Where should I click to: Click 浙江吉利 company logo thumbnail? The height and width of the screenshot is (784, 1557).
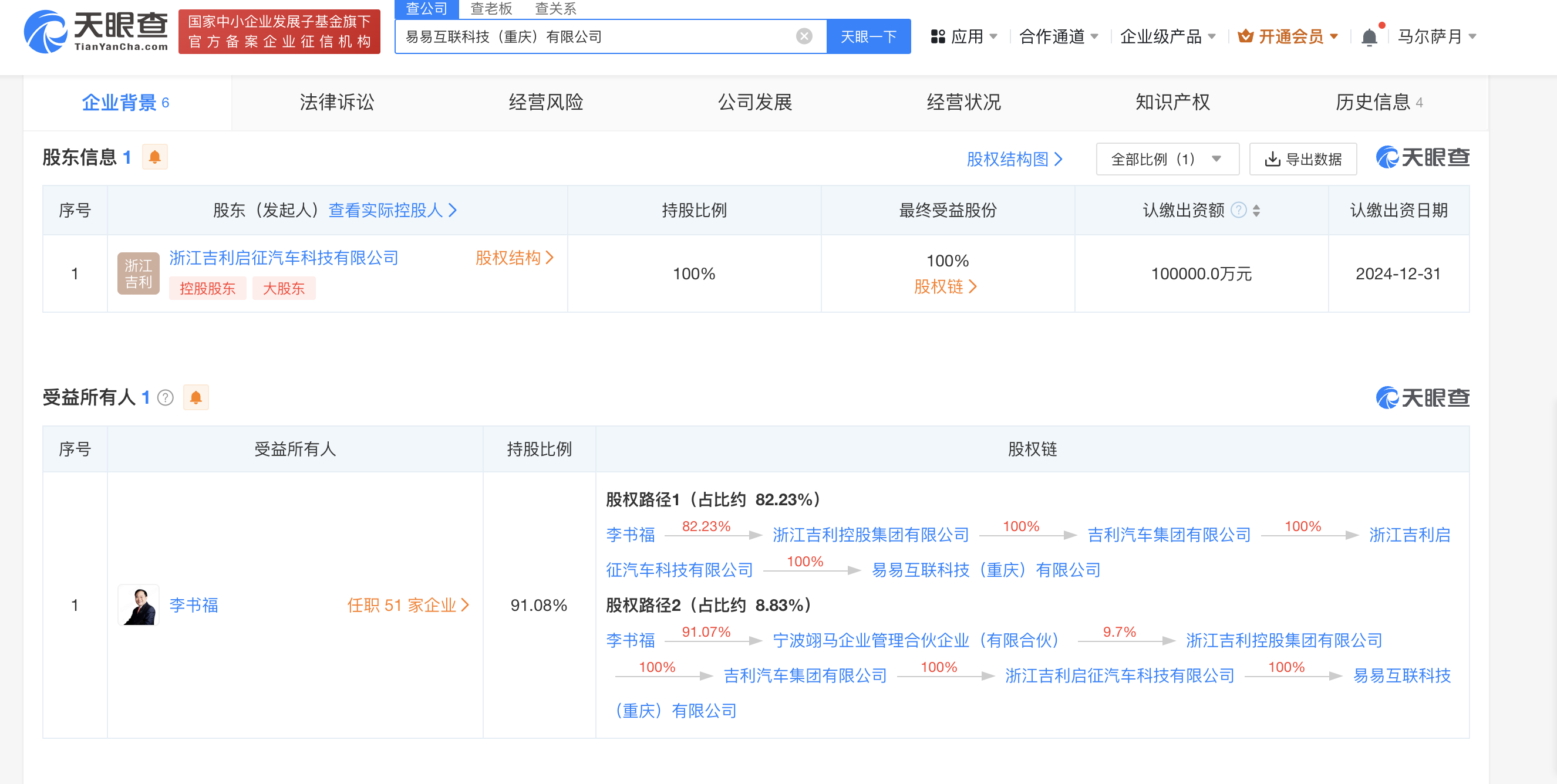pyautogui.click(x=139, y=273)
